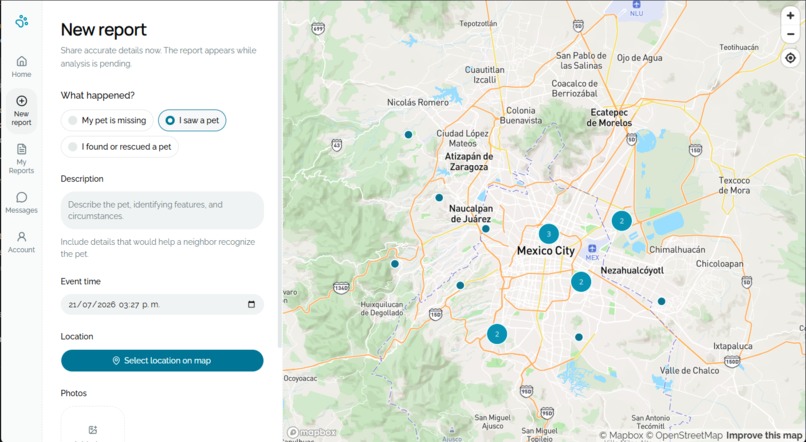
Task: Click the 'Ecatepec de Morelos' map label
Action: (609, 118)
